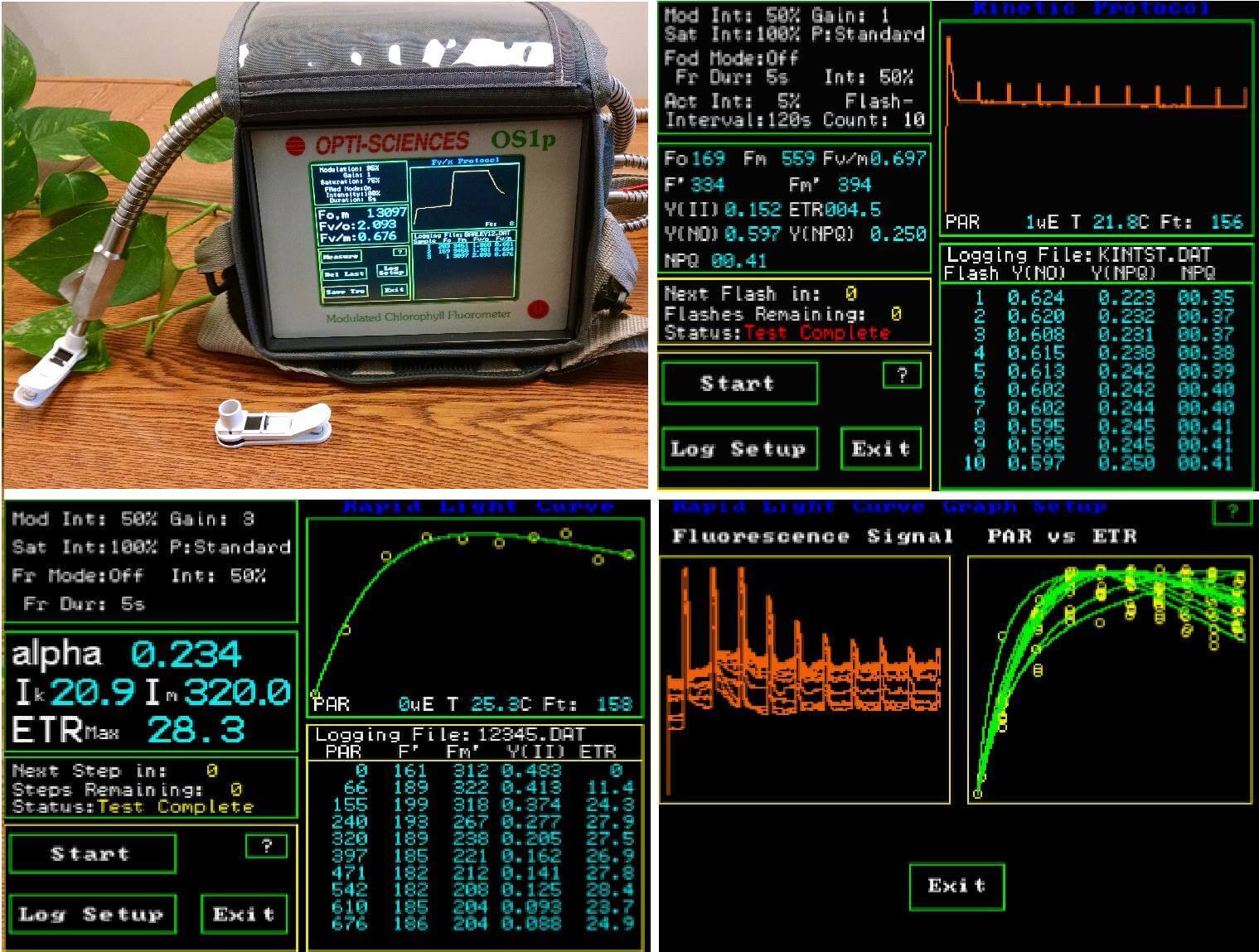Exit the Kinetic Protocol screen
Image resolution: width=1259 pixels, height=952 pixels.
click(x=880, y=449)
